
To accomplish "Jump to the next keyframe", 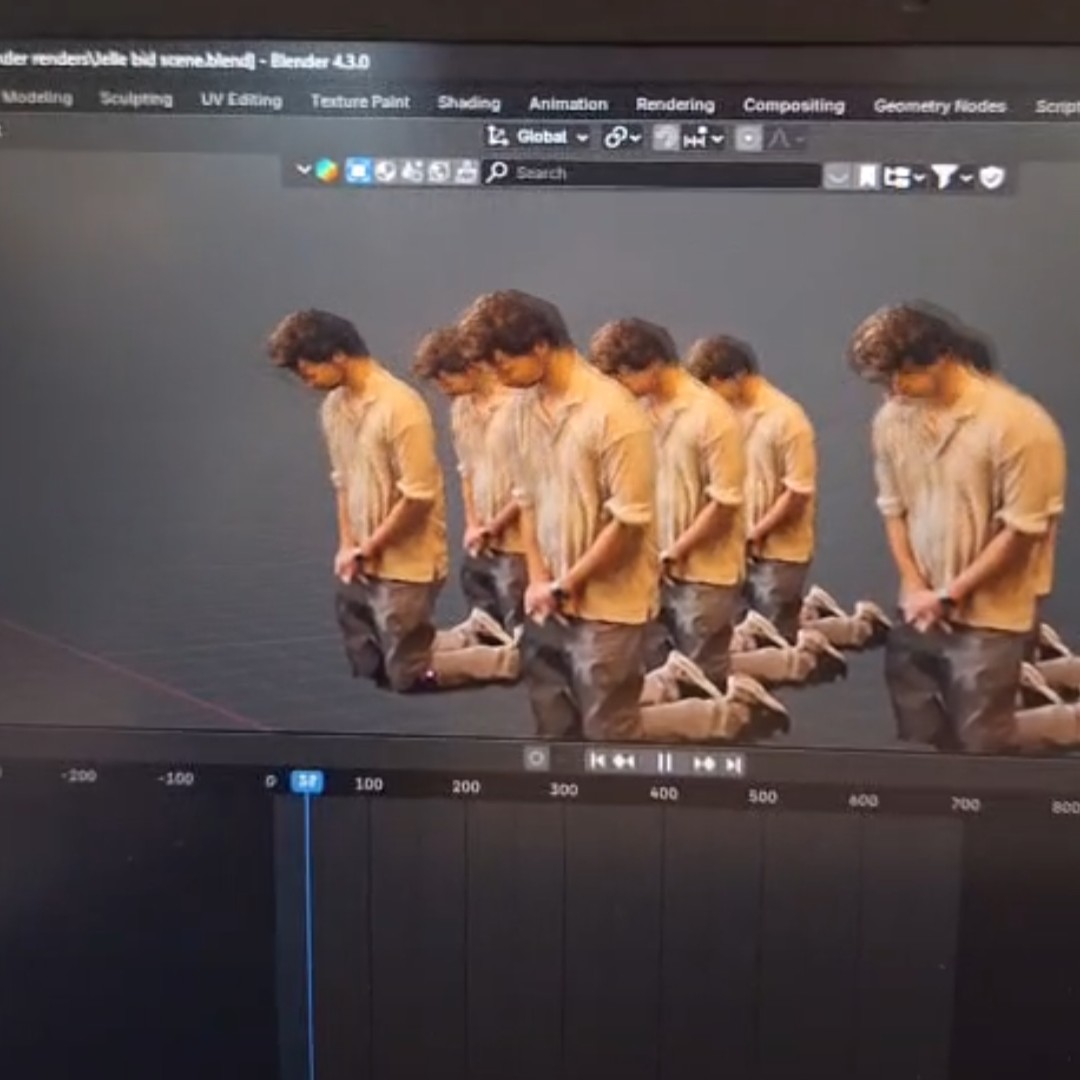I will [704, 764].
